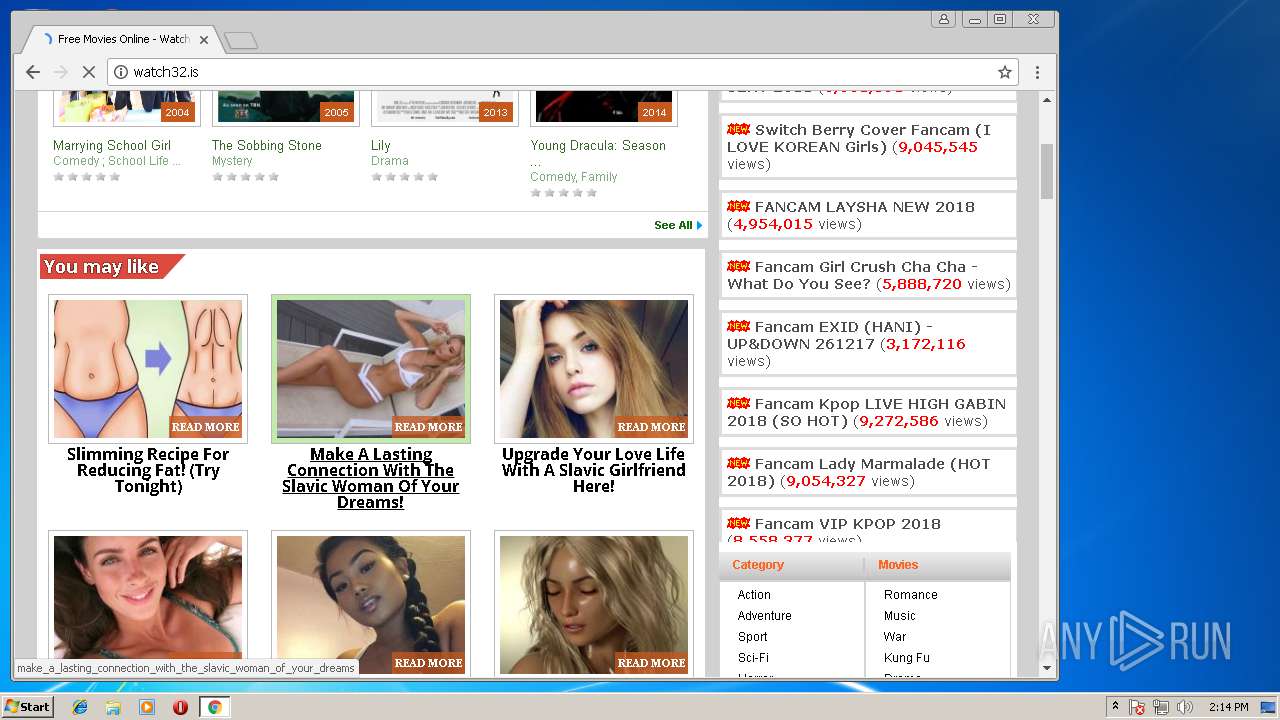This screenshot has height=720, width=1280.
Task: Open a new browser tab
Action: click(241, 40)
